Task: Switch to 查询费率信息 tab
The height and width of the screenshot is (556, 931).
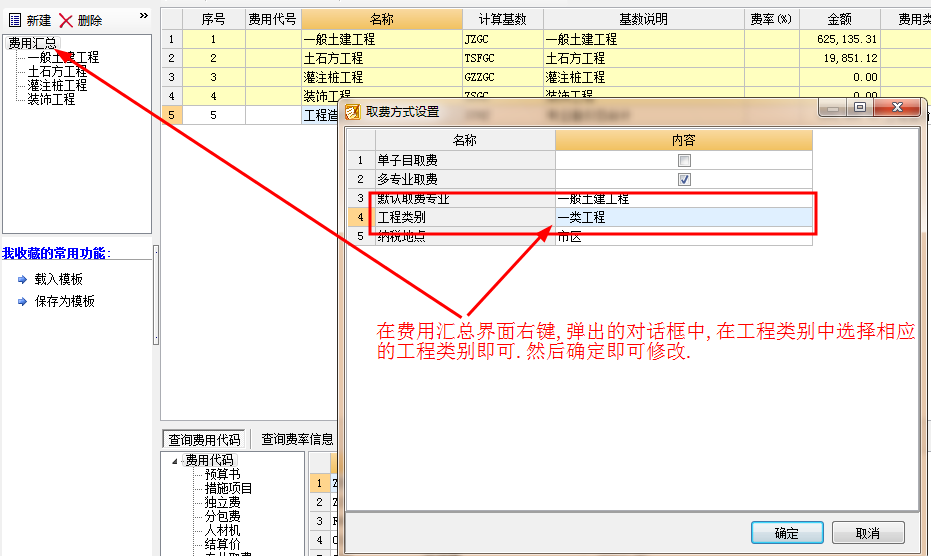Action: tap(297, 439)
